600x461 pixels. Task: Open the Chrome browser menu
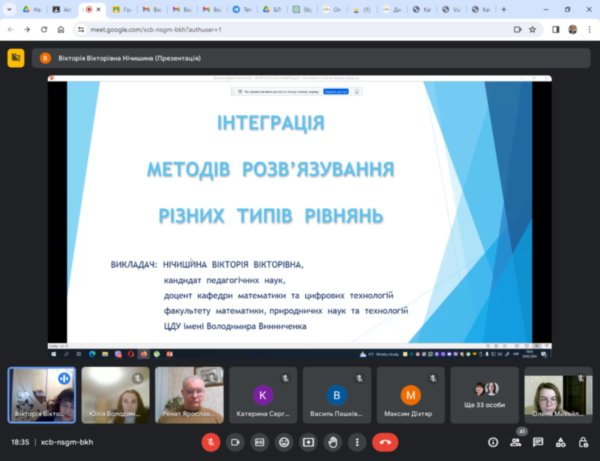[589, 30]
